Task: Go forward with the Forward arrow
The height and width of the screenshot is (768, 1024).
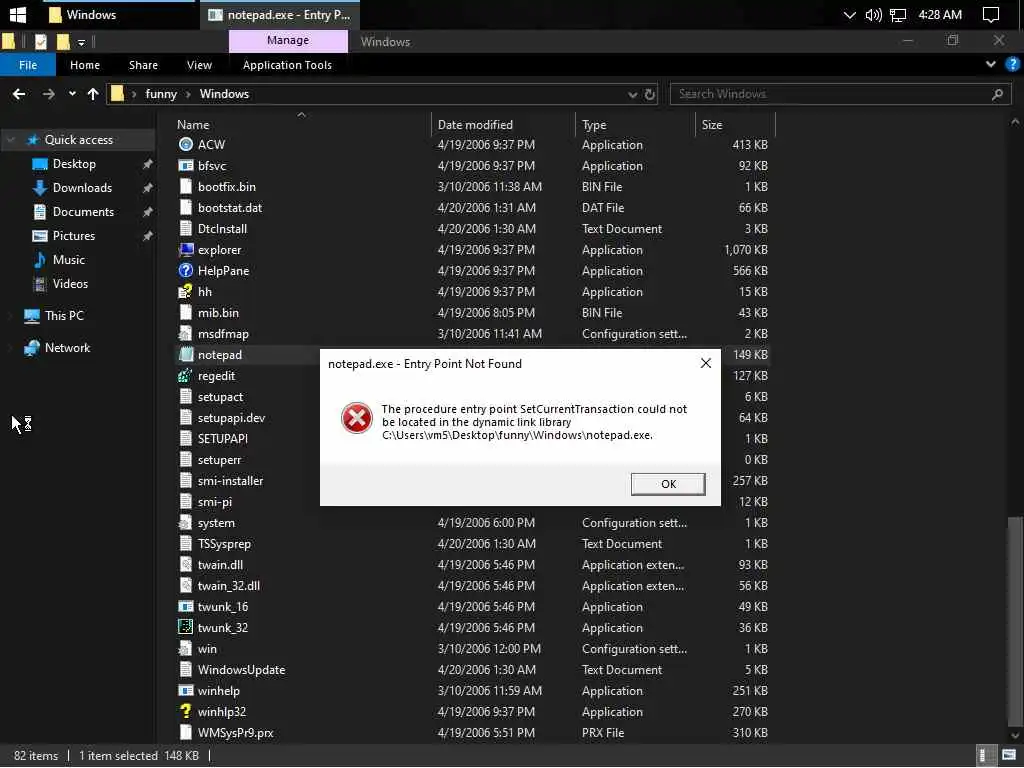Action: point(48,94)
